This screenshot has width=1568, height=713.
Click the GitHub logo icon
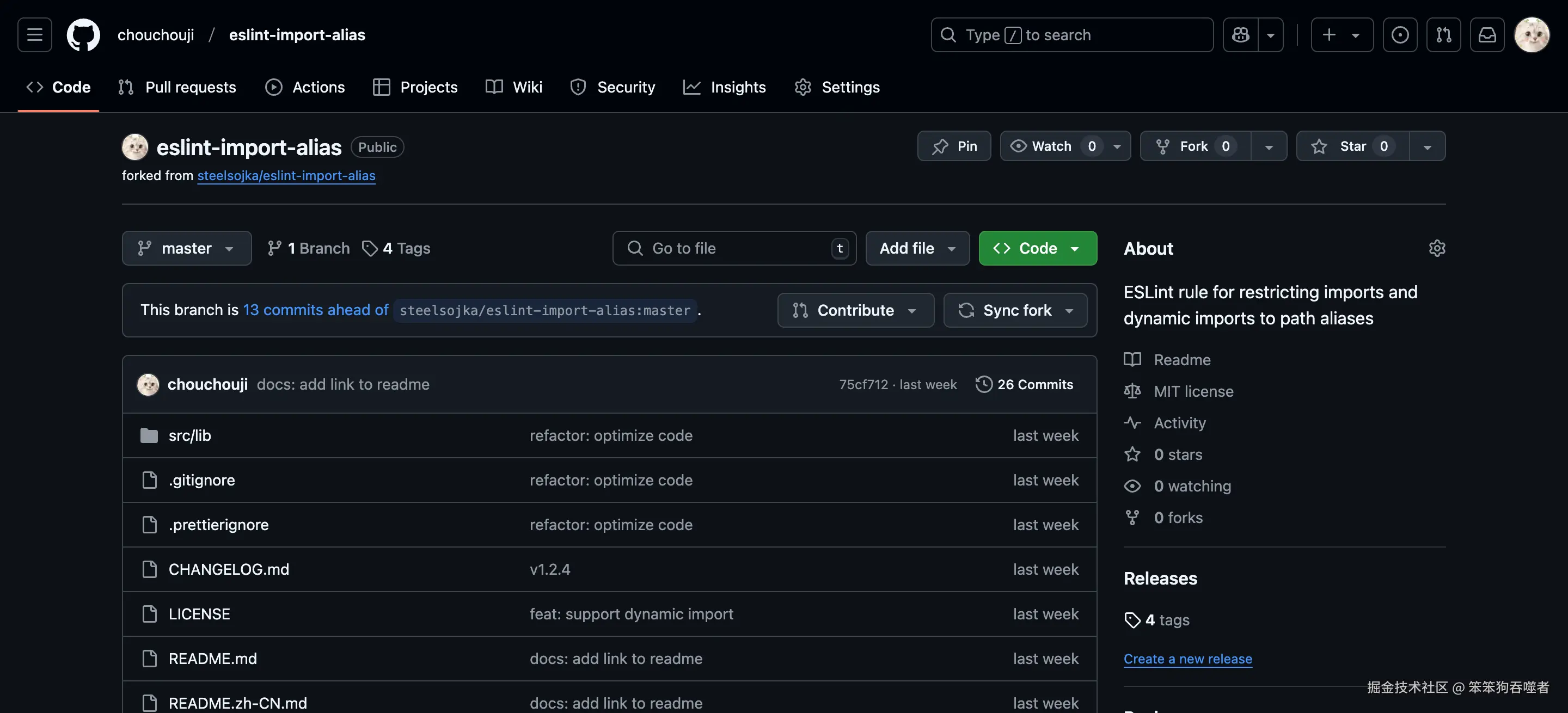pyautogui.click(x=83, y=35)
